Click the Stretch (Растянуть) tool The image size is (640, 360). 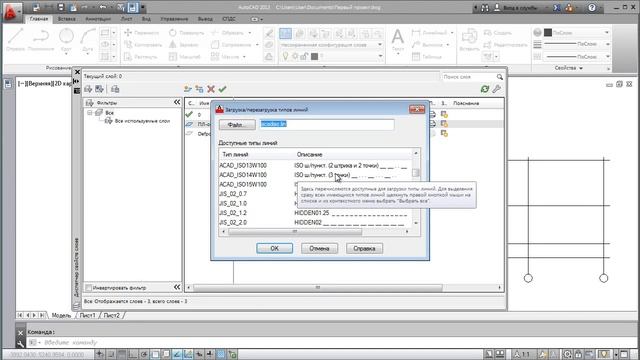click(x=141, y=57)
